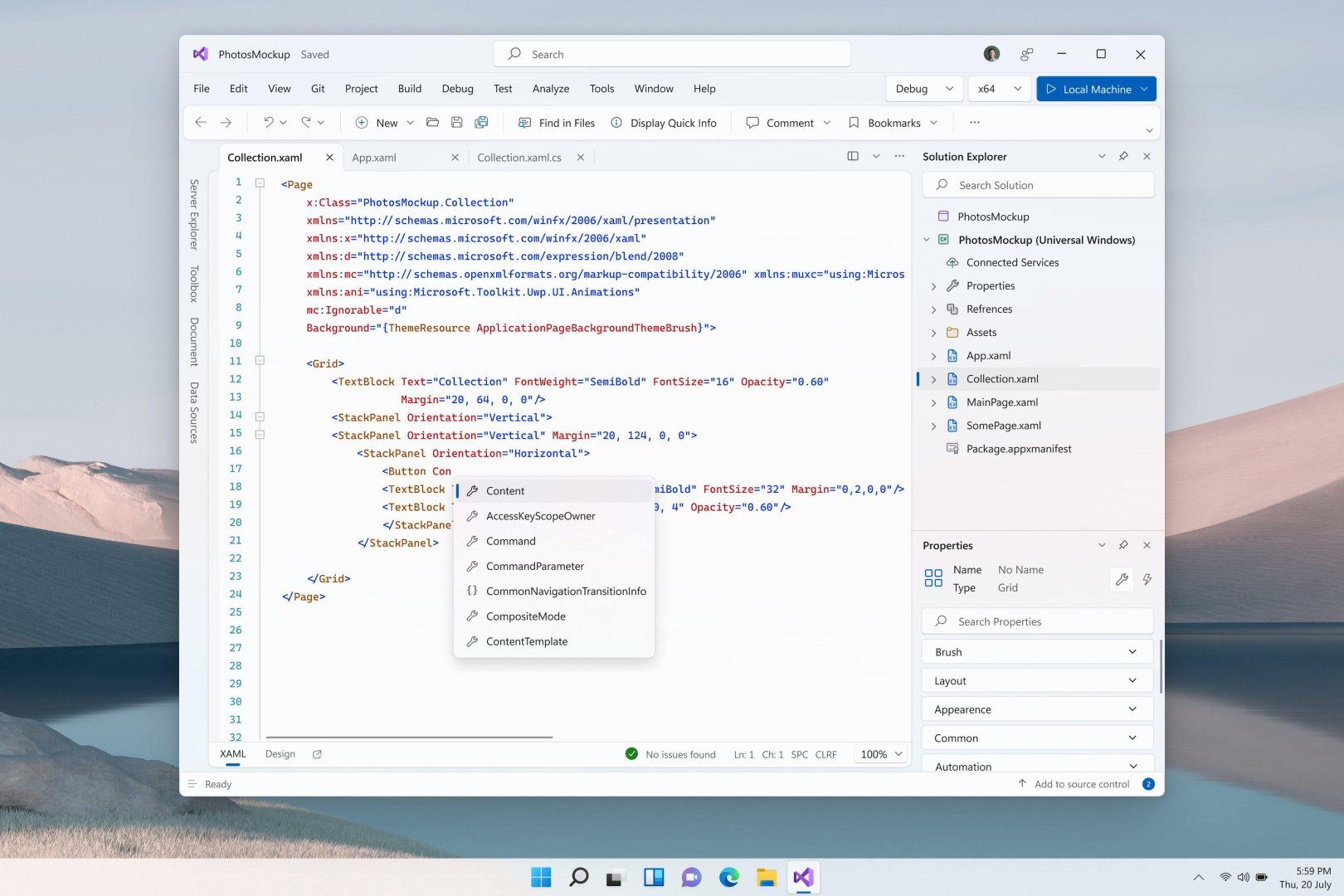Save the current file

coord(456,123)
